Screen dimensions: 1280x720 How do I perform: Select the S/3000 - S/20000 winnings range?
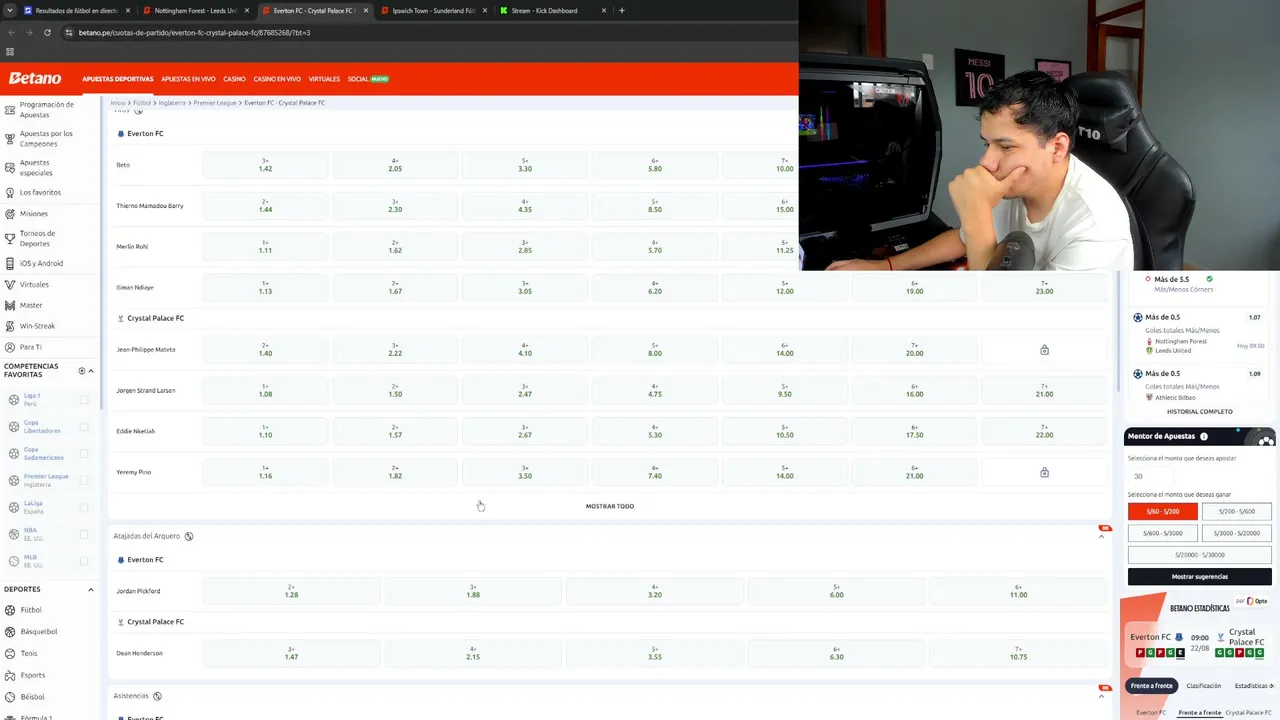point(1237,533)
